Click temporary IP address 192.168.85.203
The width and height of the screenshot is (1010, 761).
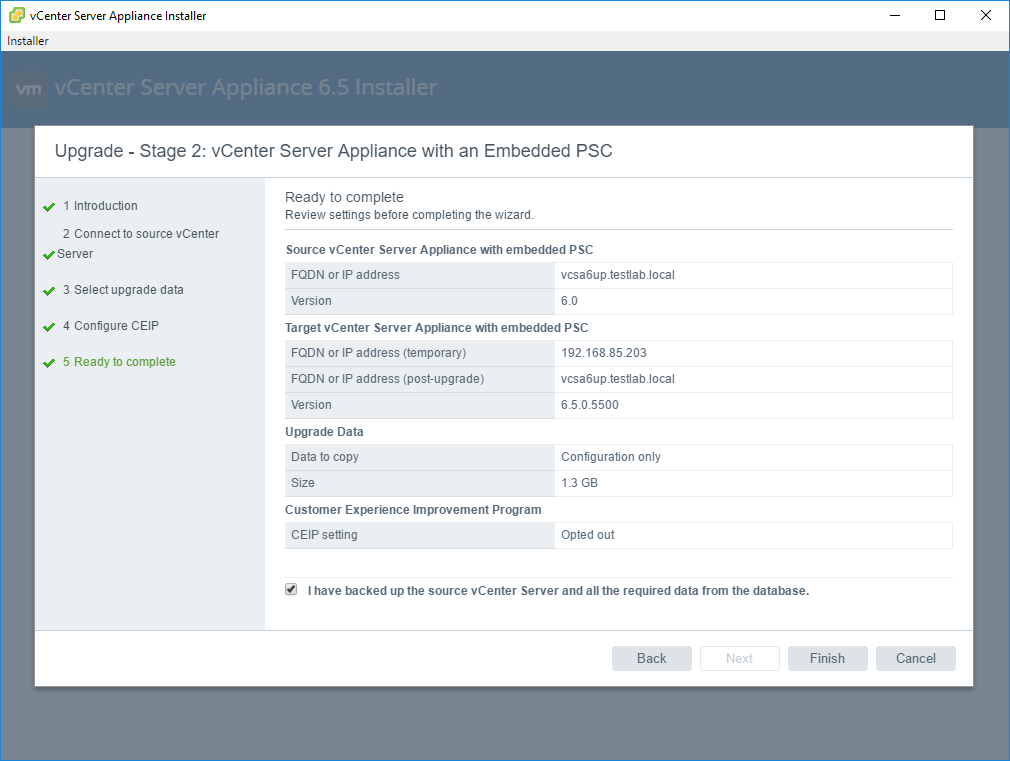pyautogui.click(x=604, y=353)
